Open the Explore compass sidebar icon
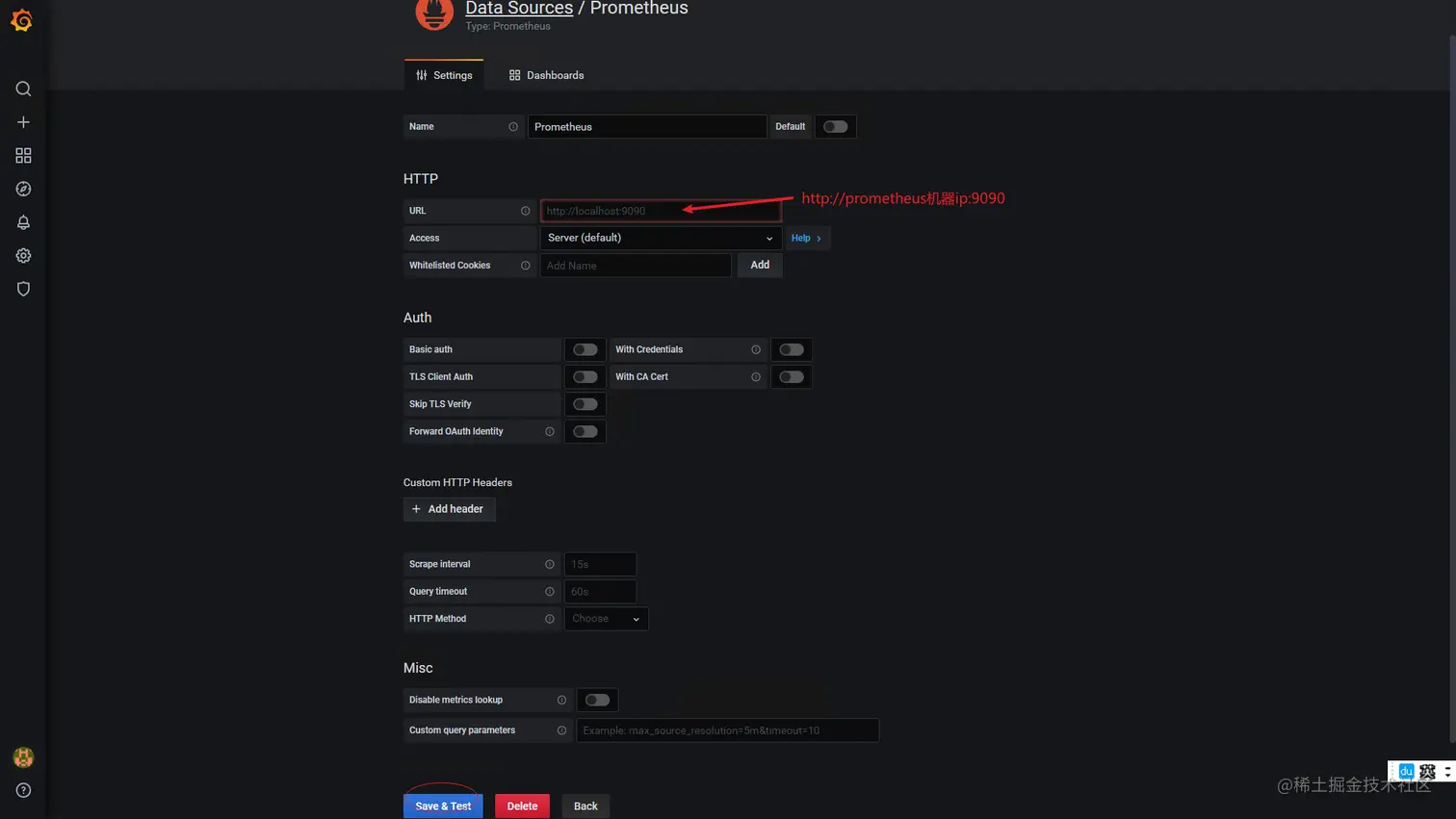 pos(22,189)
